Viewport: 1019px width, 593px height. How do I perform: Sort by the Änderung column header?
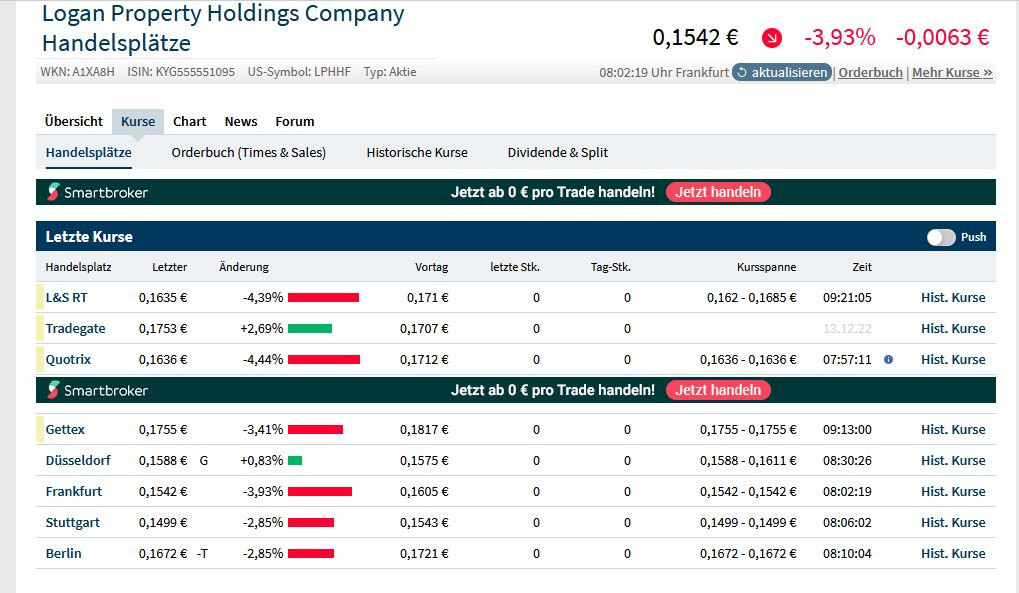click(x=244, y=267)
